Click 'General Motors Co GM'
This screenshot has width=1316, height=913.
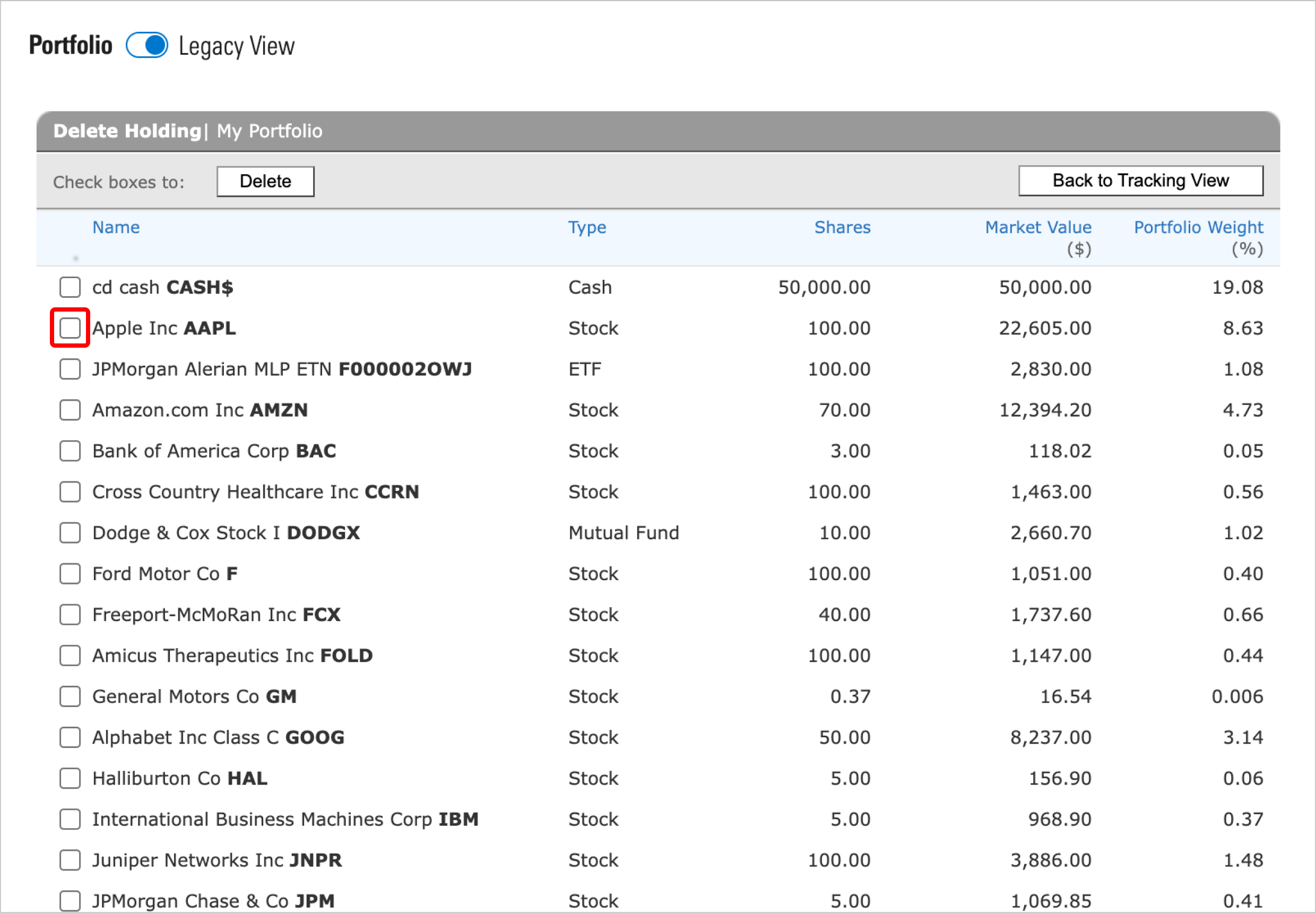194,696
